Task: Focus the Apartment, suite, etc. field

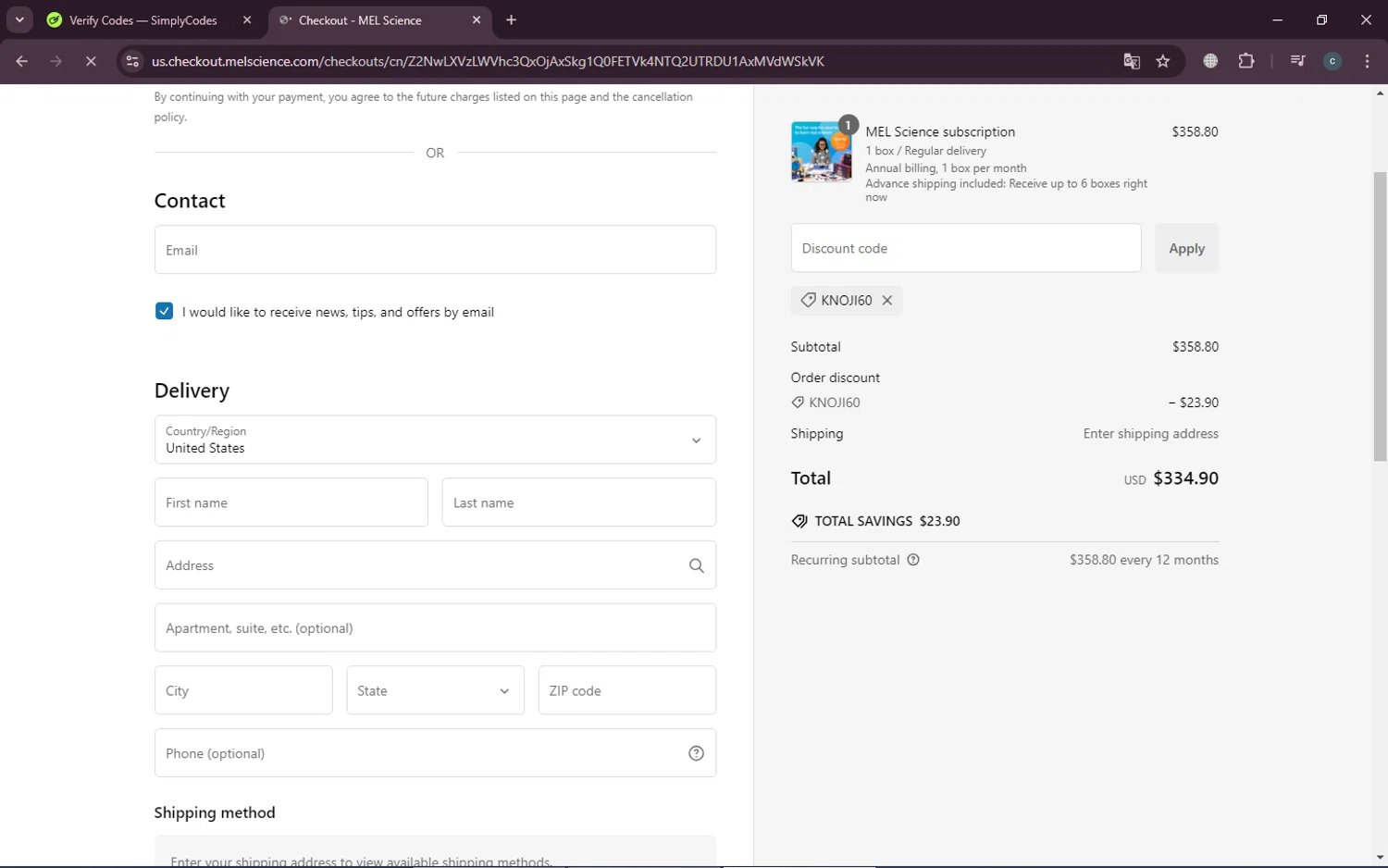Action: [435, 628]
